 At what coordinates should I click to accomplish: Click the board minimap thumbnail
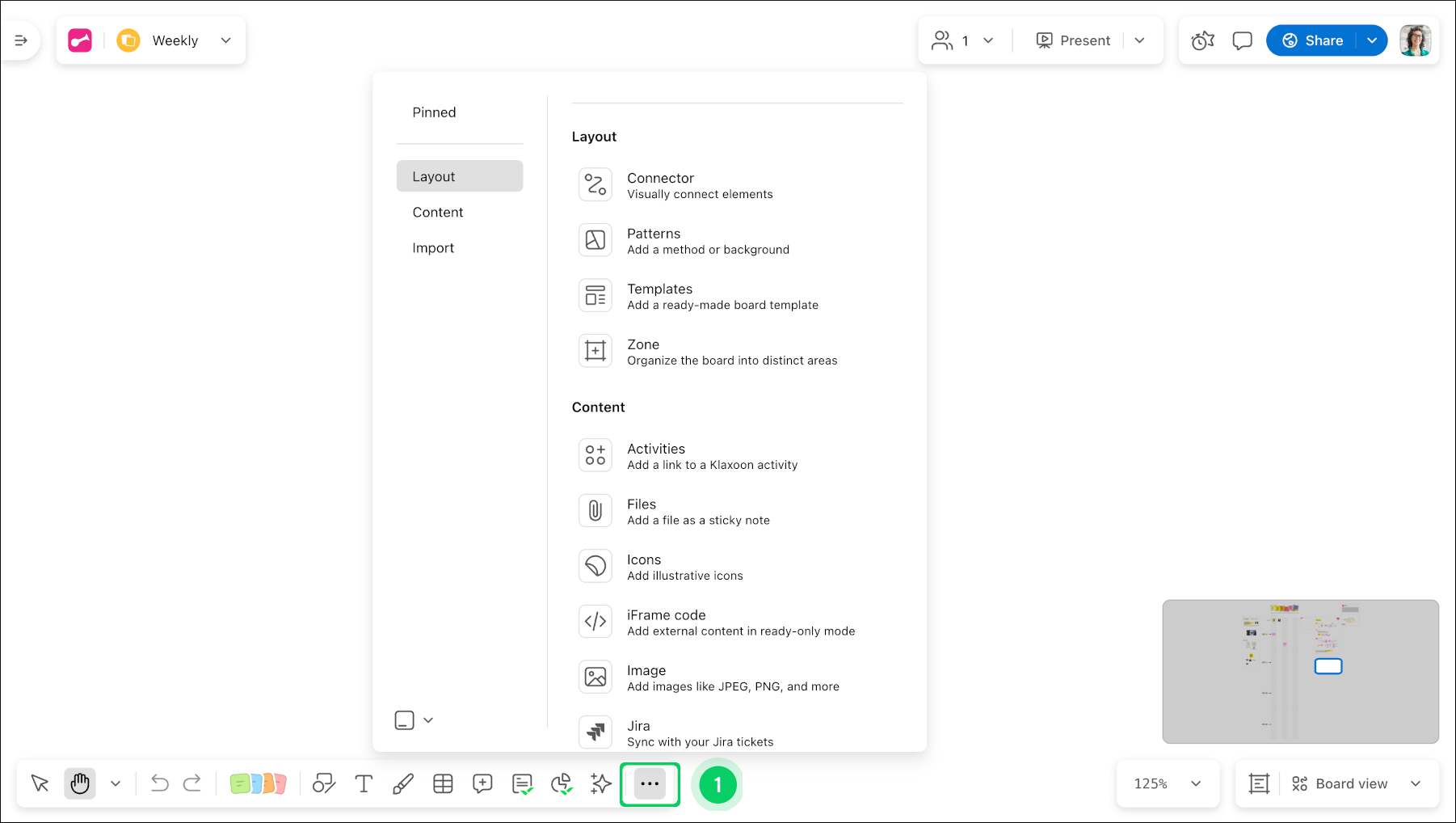[x=1300, y=671]
